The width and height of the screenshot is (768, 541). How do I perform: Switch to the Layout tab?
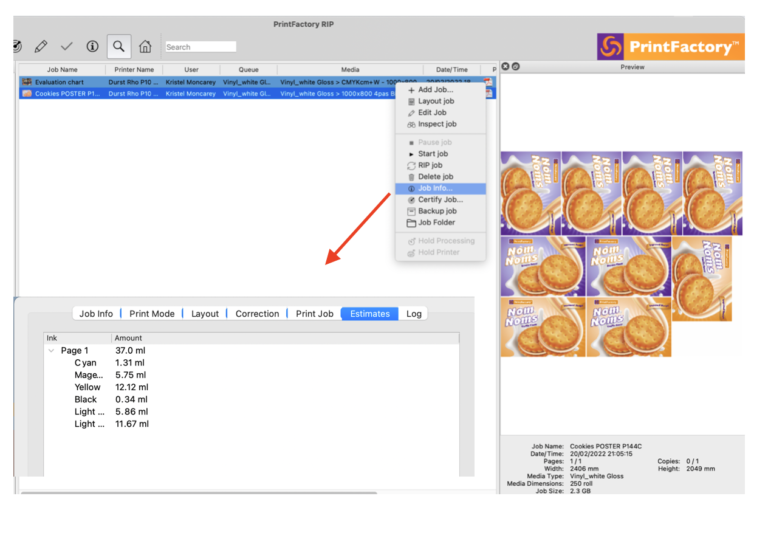pos(205,314)
